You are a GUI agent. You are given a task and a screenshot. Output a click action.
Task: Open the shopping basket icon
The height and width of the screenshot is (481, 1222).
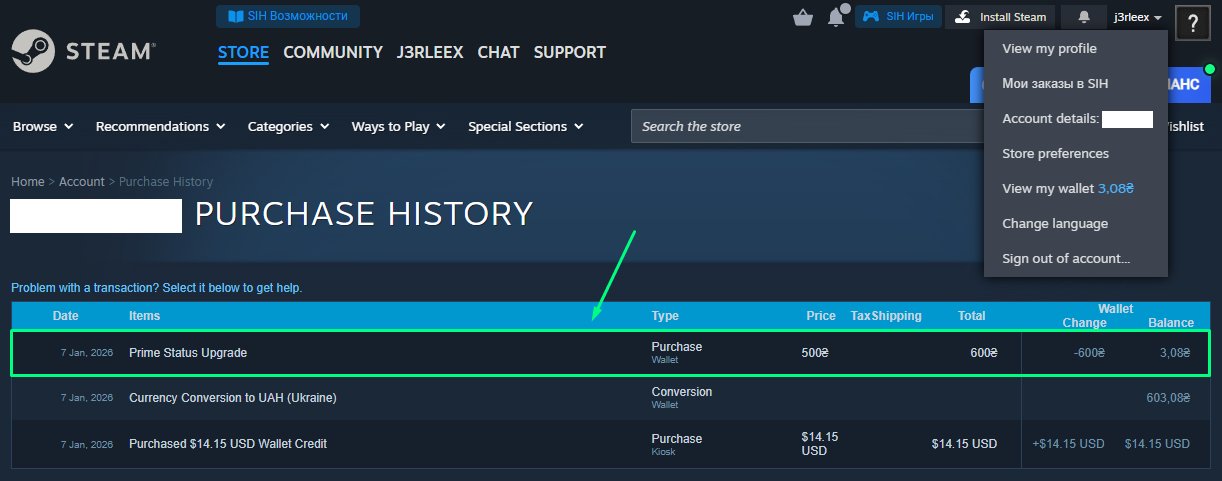pyautogui.click(x=802, y=17)
